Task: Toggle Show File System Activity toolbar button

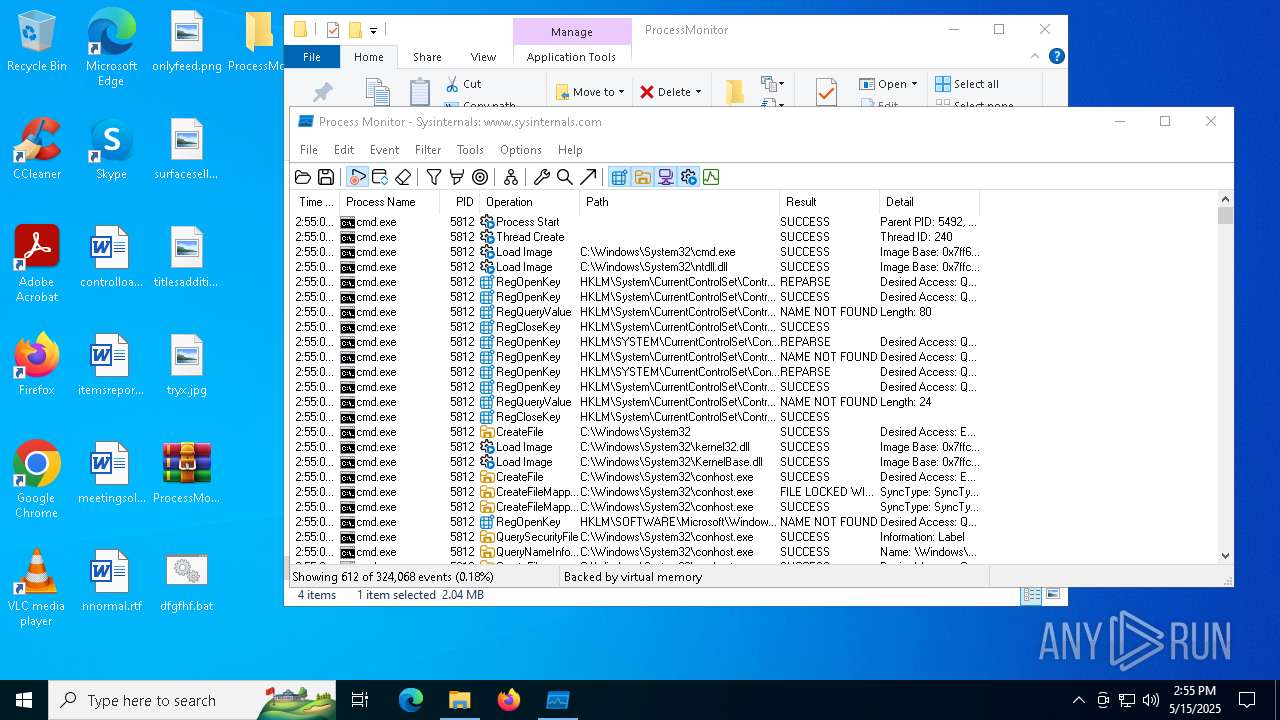Action: click(x=642, y=177)
